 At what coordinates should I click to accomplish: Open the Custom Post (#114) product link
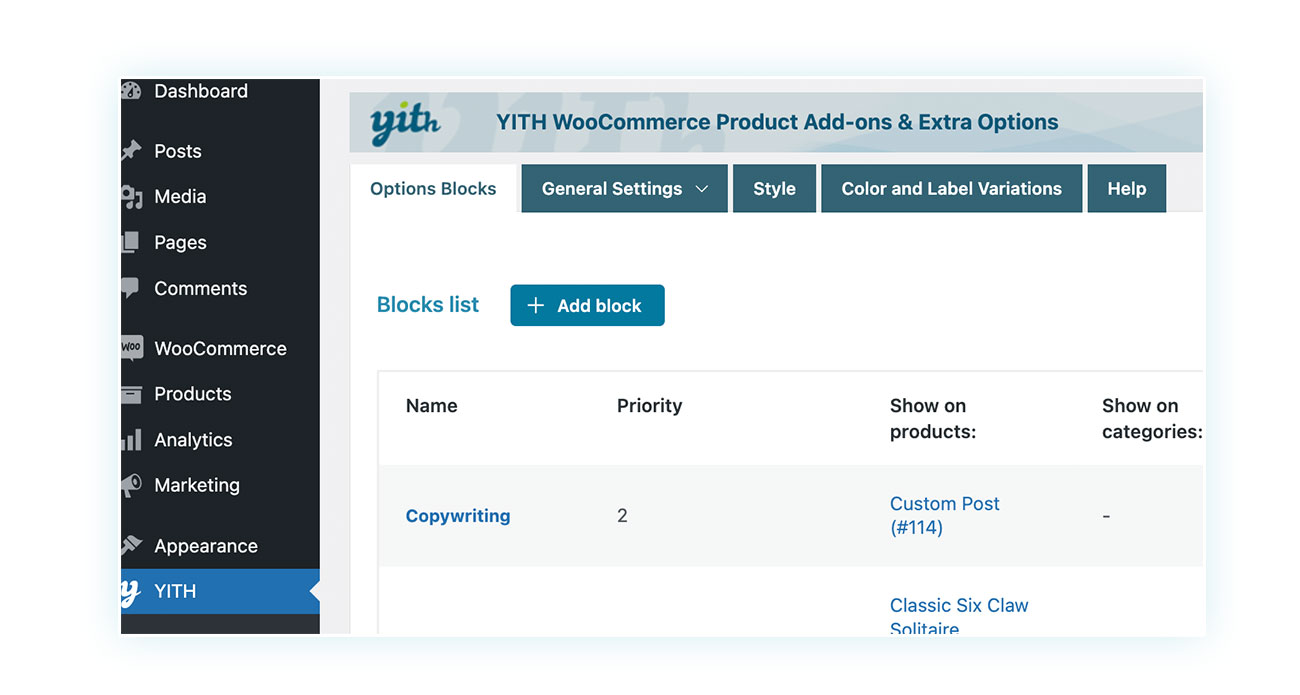(x=944, y=516)
